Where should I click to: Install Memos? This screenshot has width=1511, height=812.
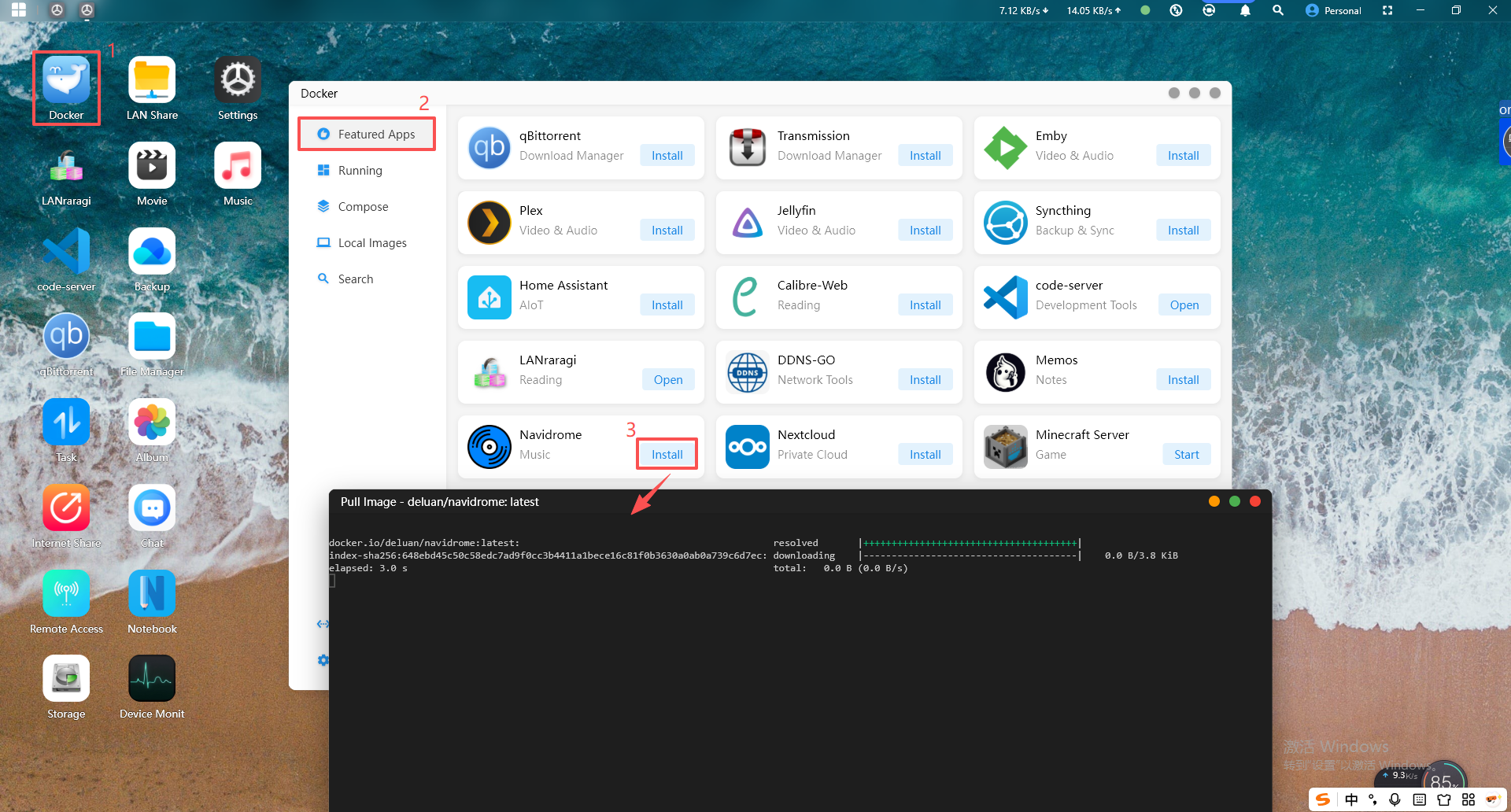tap(1184, 380)
